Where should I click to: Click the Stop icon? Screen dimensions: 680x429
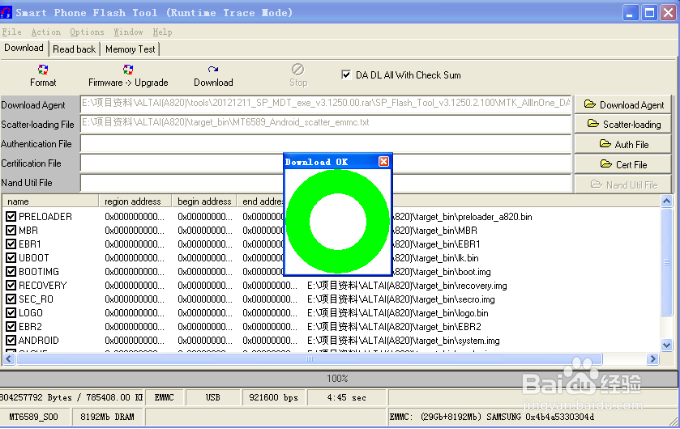tap(298, 69)
